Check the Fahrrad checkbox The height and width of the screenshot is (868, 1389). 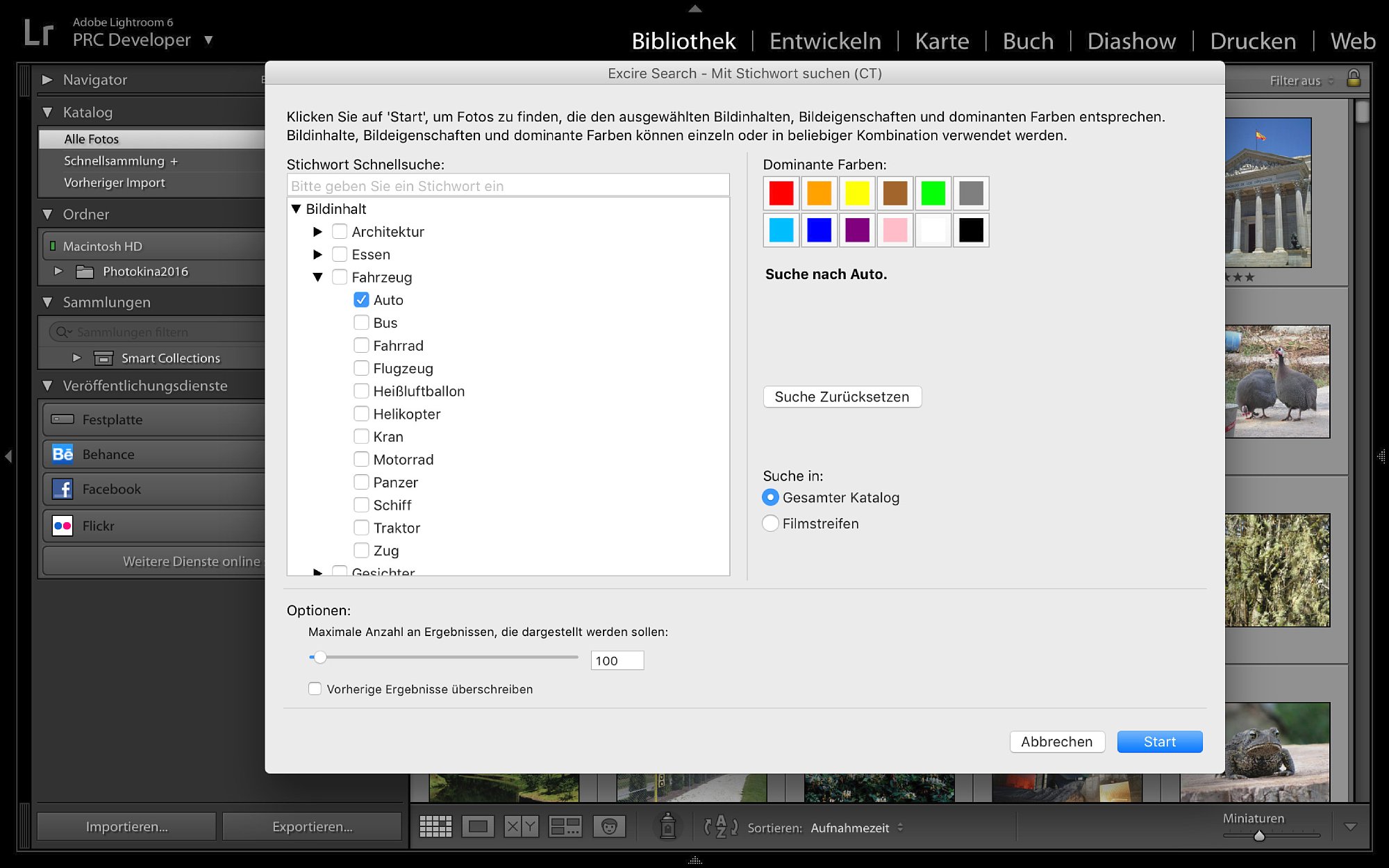click(x=361, y=345)
